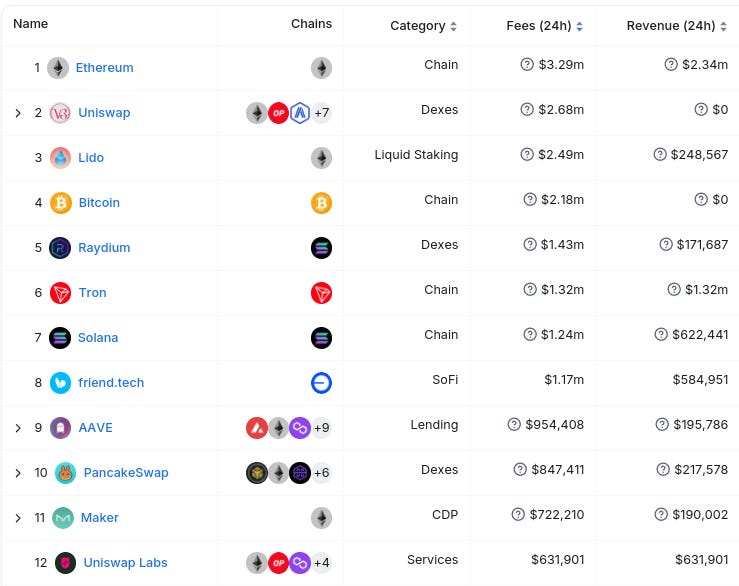Click the help icon beside Maker fees $722,210
The width and height of the screenshot is (739, 586).
[x=518, y=514]
